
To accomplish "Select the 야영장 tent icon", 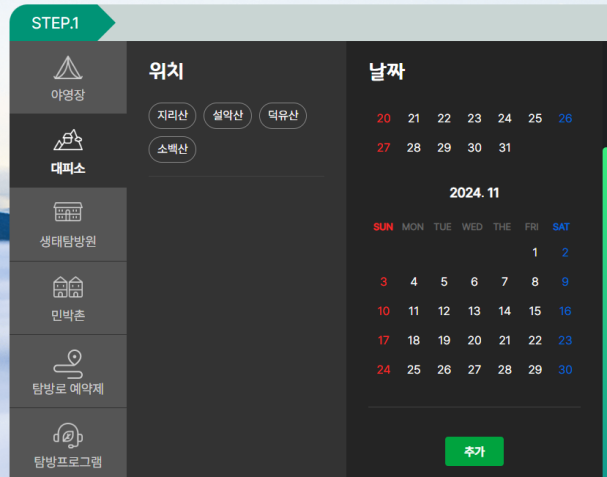I will pyautogui.click(x=68, y=68).
